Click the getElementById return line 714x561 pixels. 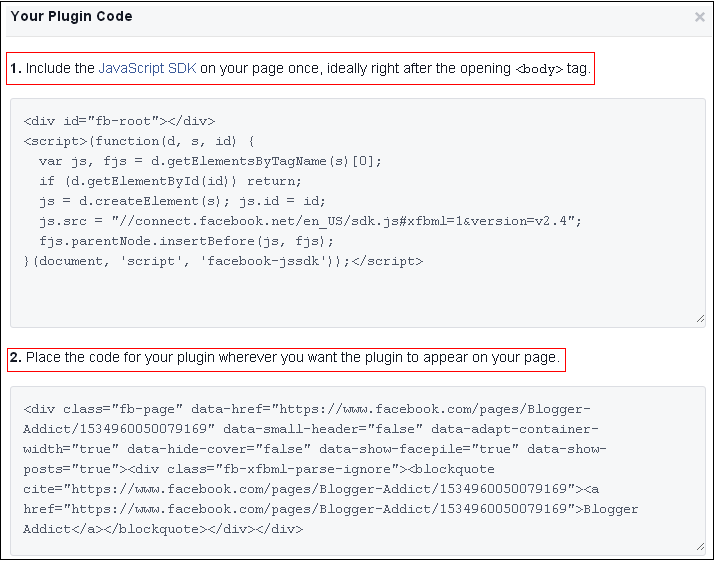click(170, 181)
